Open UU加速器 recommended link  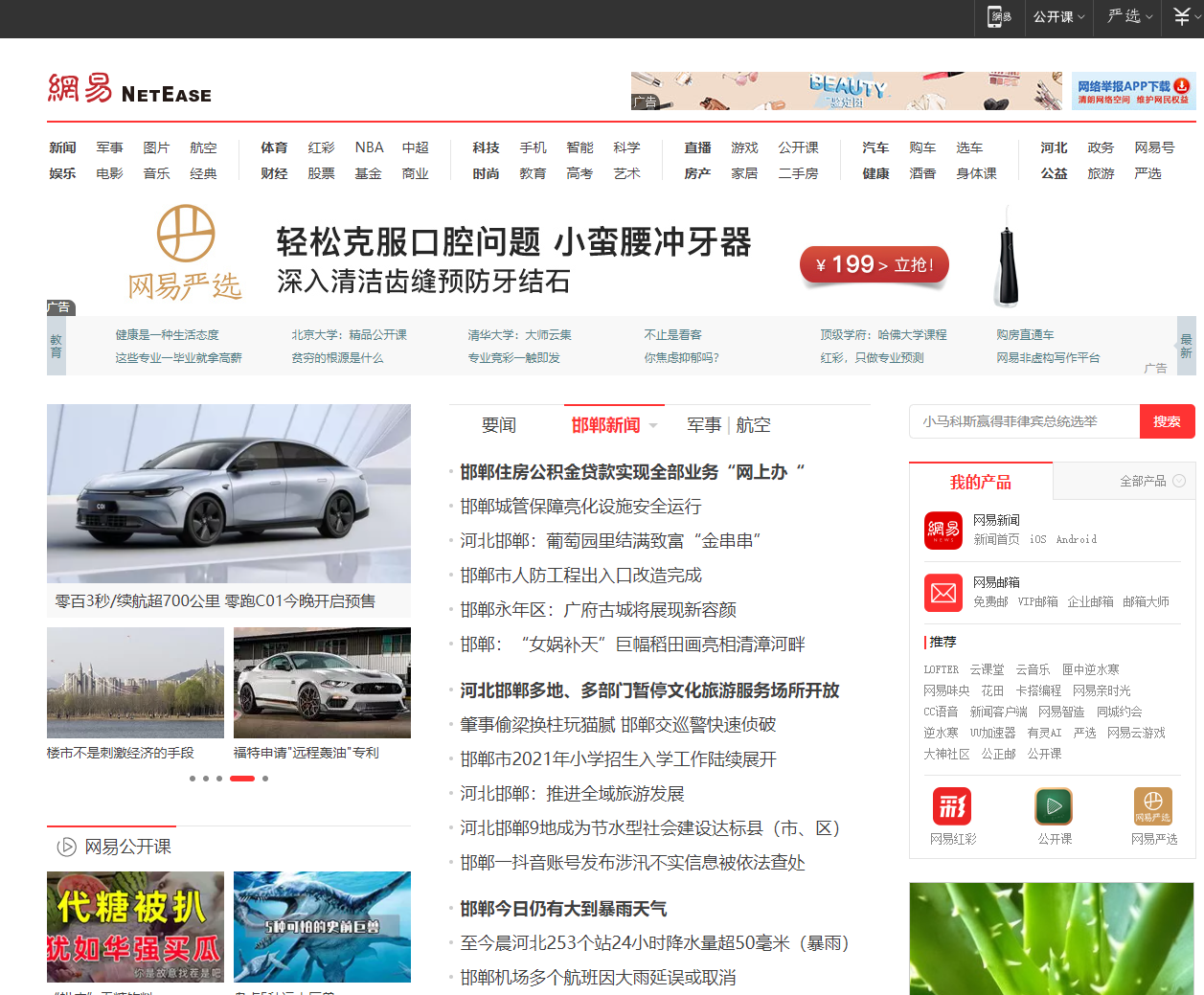[x=992, y=734]
